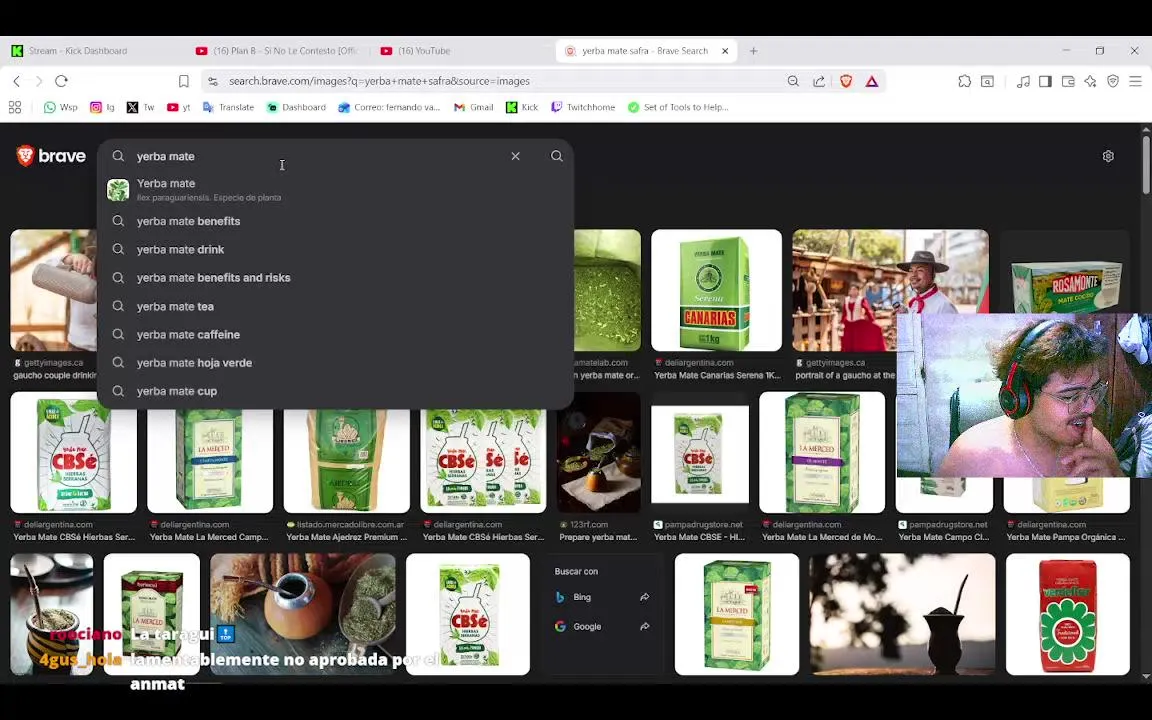Click the browser back arrow
This screenshot has width=1152, height=720.
coord(16,81)
